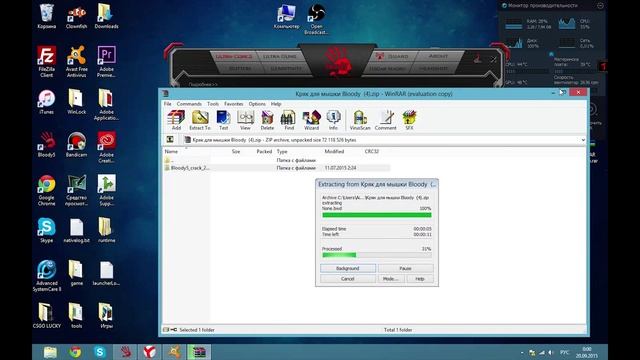Screen dimensions: 640x360
Task: Open Clownfish desktop icon
Action: [76, 16]
